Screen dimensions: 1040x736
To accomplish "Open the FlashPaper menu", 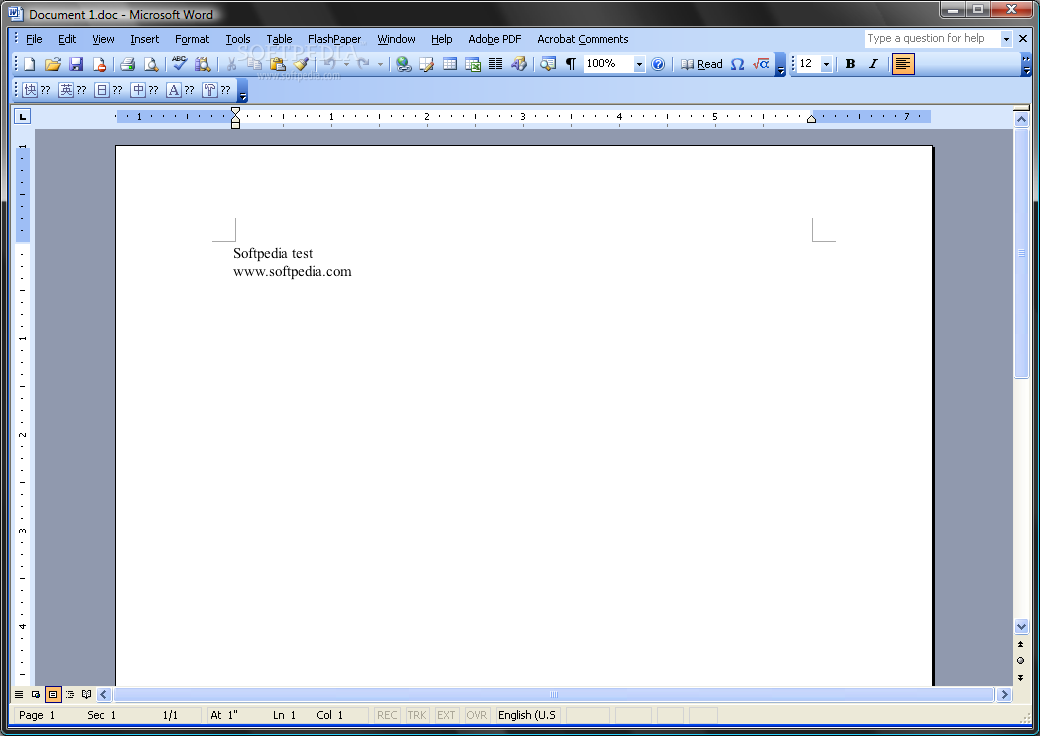I will 334,39.
